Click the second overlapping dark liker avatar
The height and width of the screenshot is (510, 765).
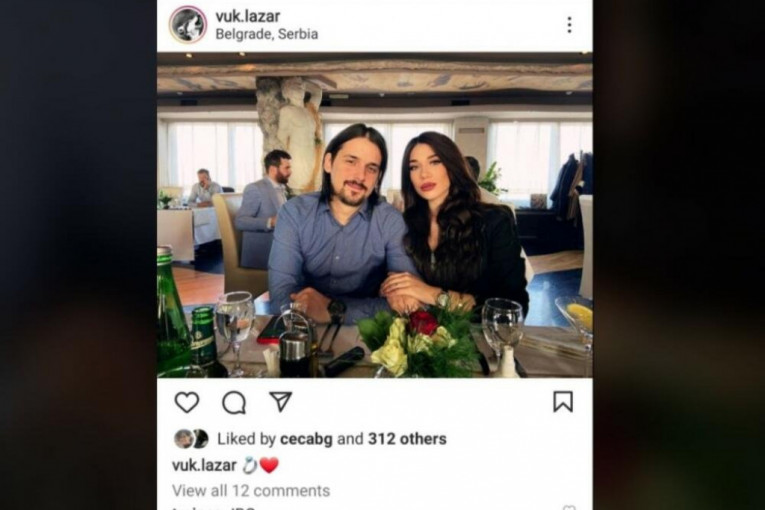(200, 439)
